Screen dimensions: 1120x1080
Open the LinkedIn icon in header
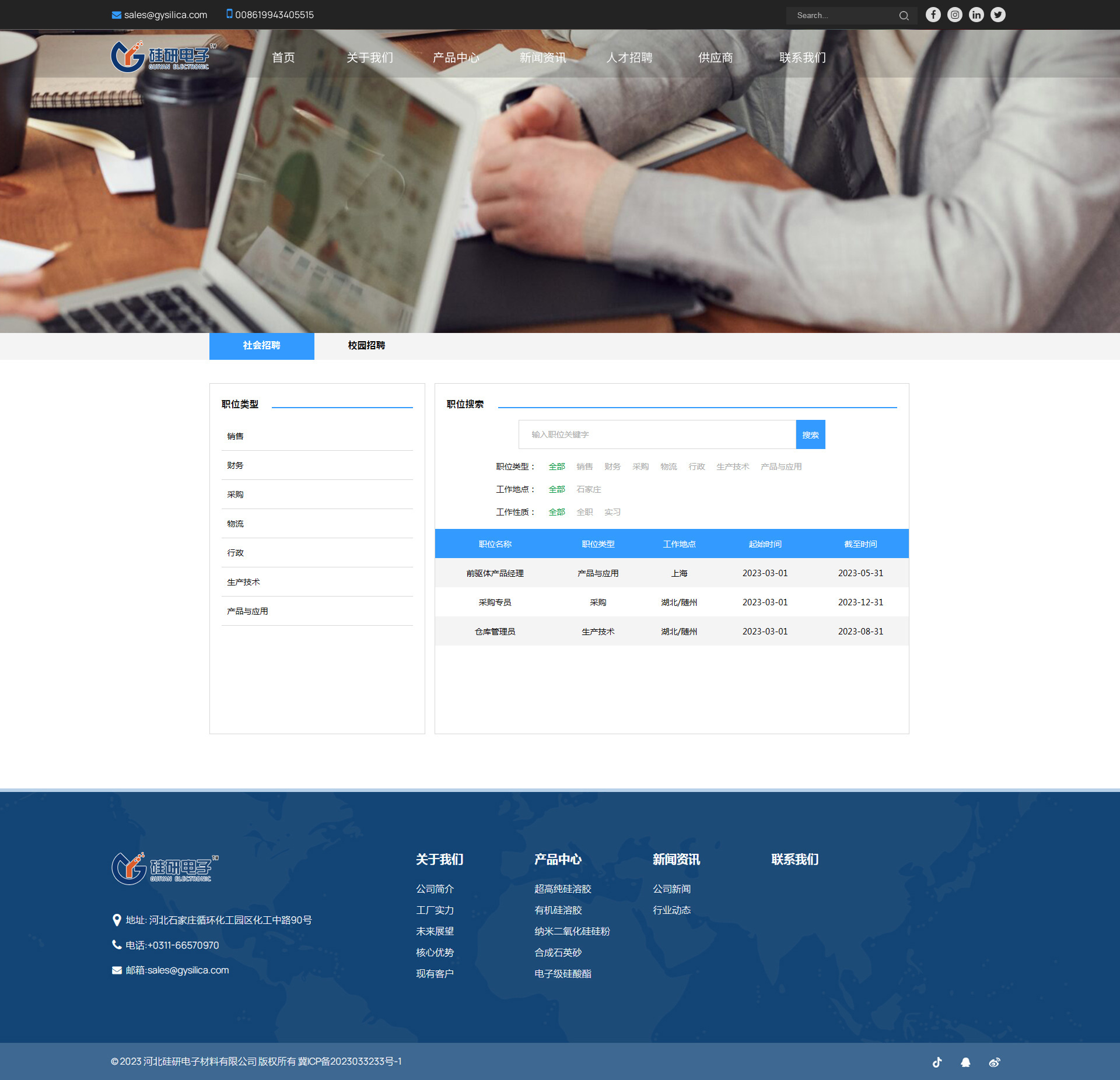click(977, 15)
